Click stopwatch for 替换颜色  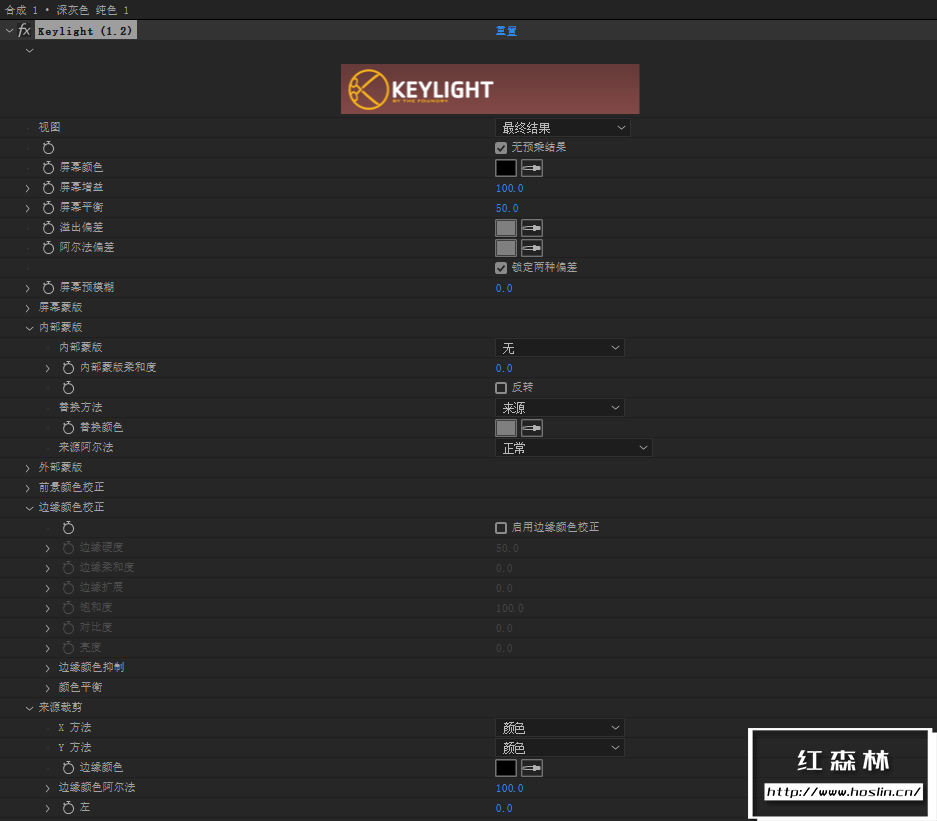point(69,428)
